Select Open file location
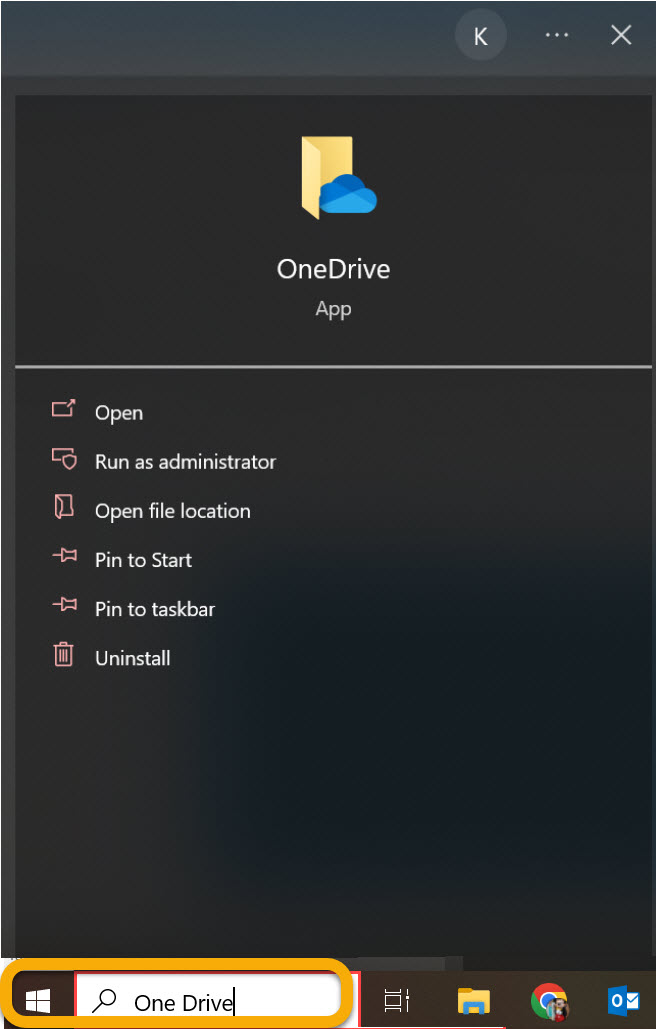The height and width of the screenshot is (1029, 656). pos(172,511)
